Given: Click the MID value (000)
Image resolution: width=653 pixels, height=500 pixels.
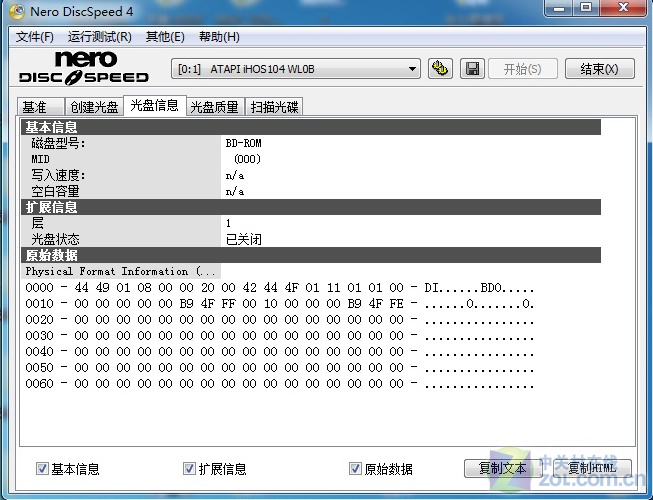Looking at the screenshot, I should 247,159.
